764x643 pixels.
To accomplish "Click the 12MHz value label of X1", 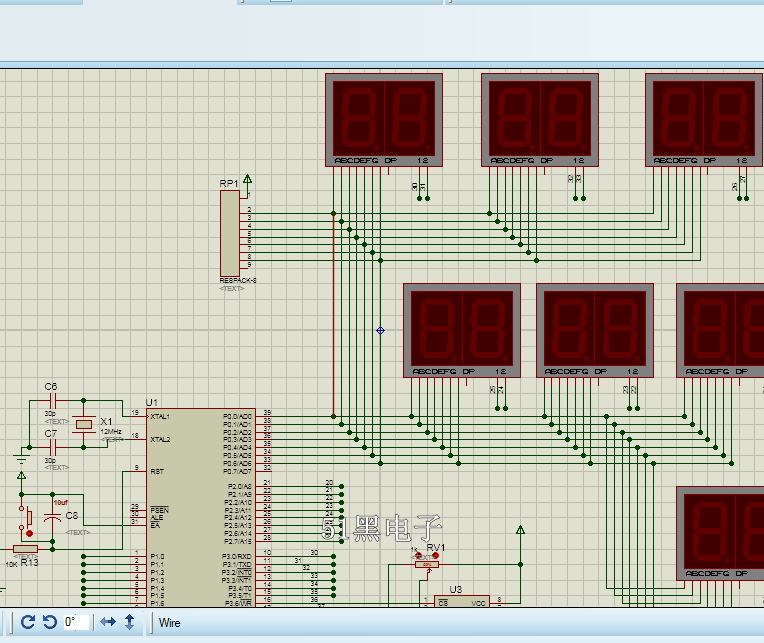I will [x=111, y=432].
